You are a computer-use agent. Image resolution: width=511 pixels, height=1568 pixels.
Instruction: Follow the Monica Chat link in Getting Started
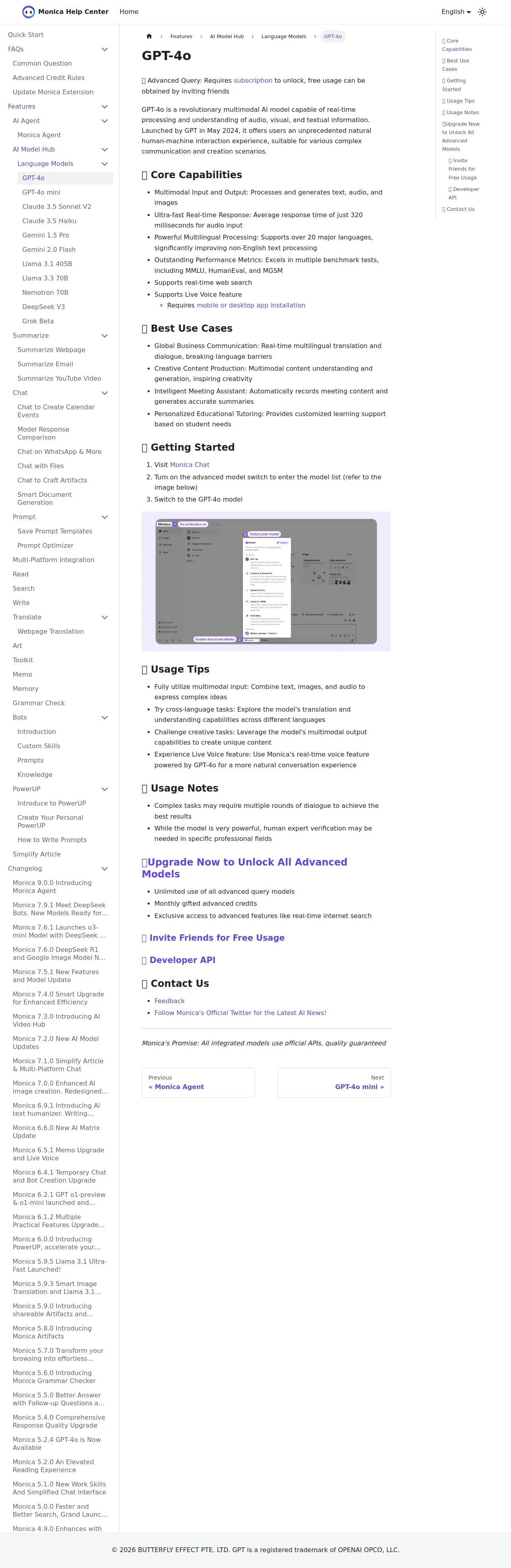(x=189, y=465)
